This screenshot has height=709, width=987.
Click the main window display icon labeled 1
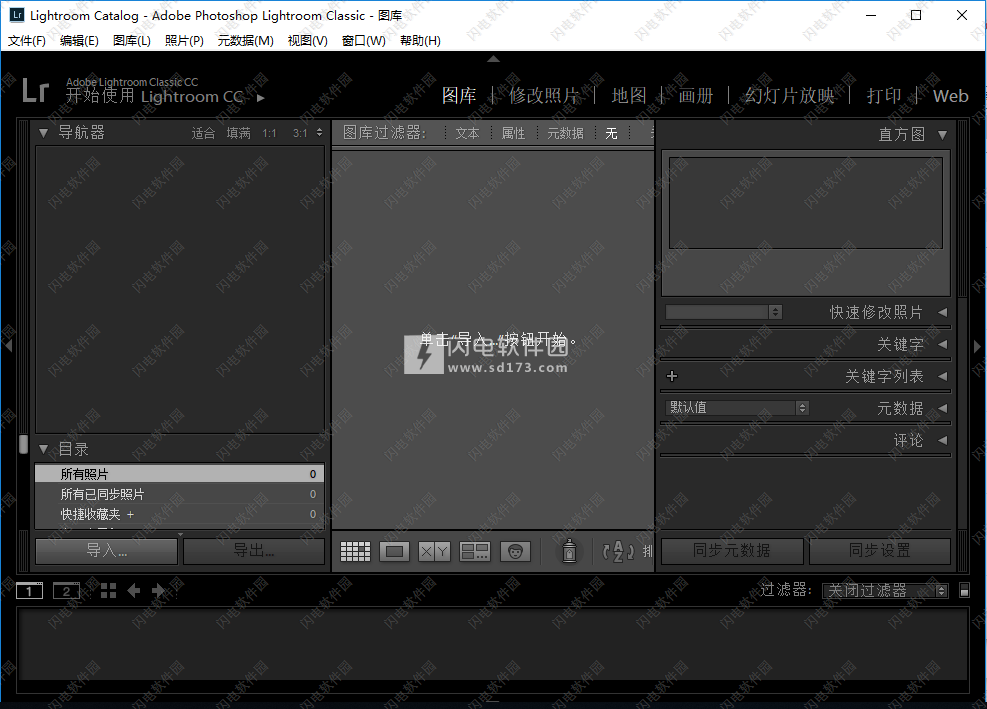30,591
